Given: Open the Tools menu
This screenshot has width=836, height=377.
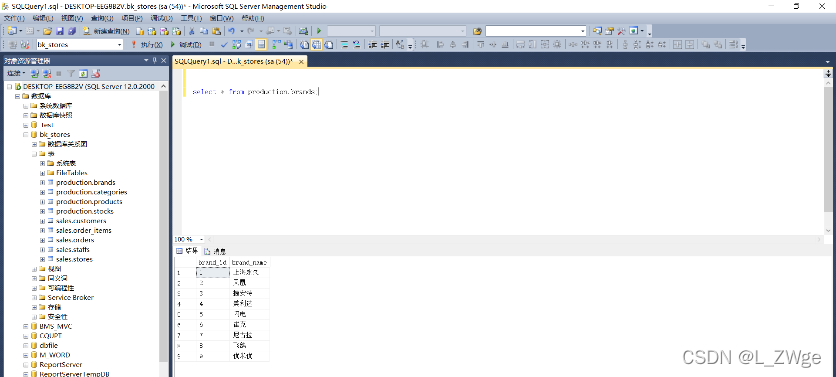Looking at the screenshot, I should click(190, 18).
